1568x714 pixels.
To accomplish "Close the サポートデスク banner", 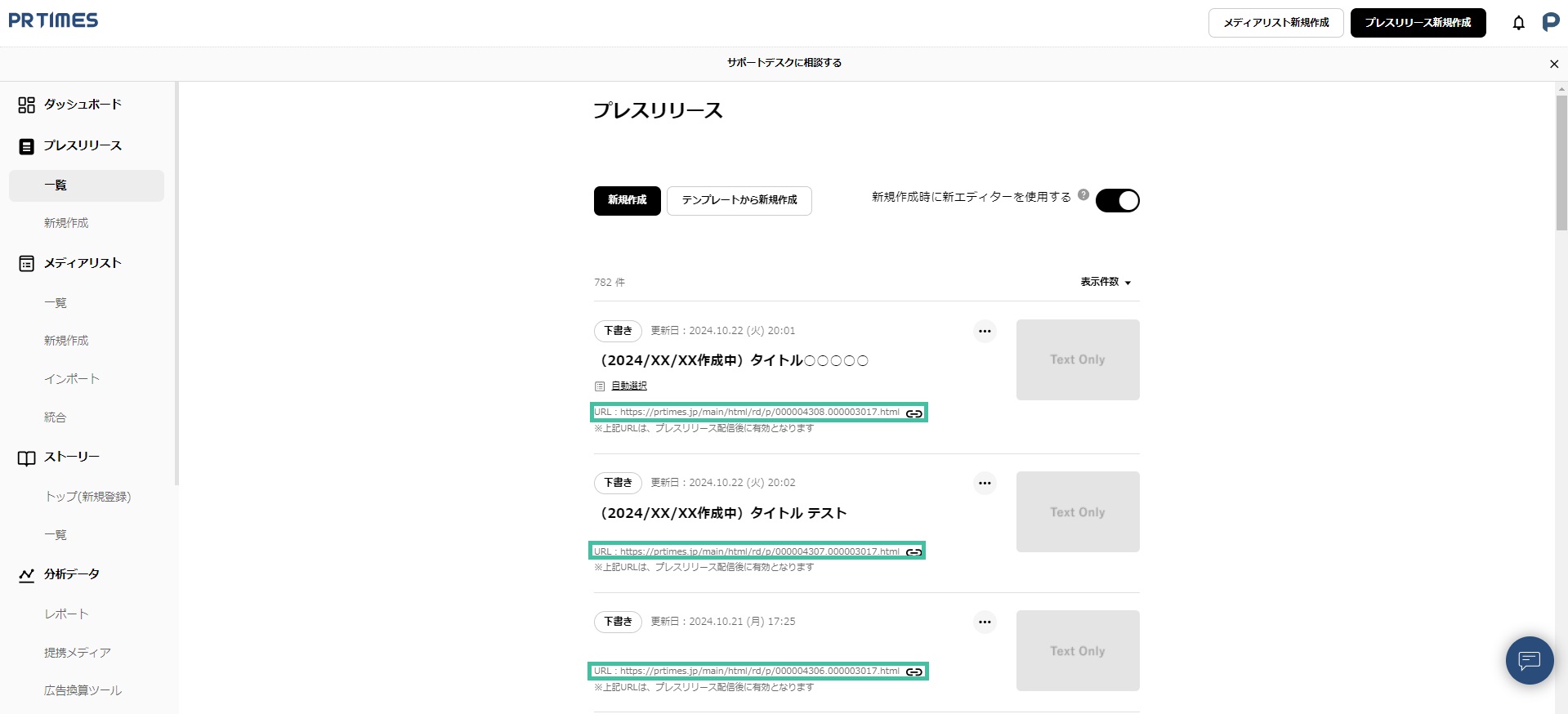I will 1553,64.
